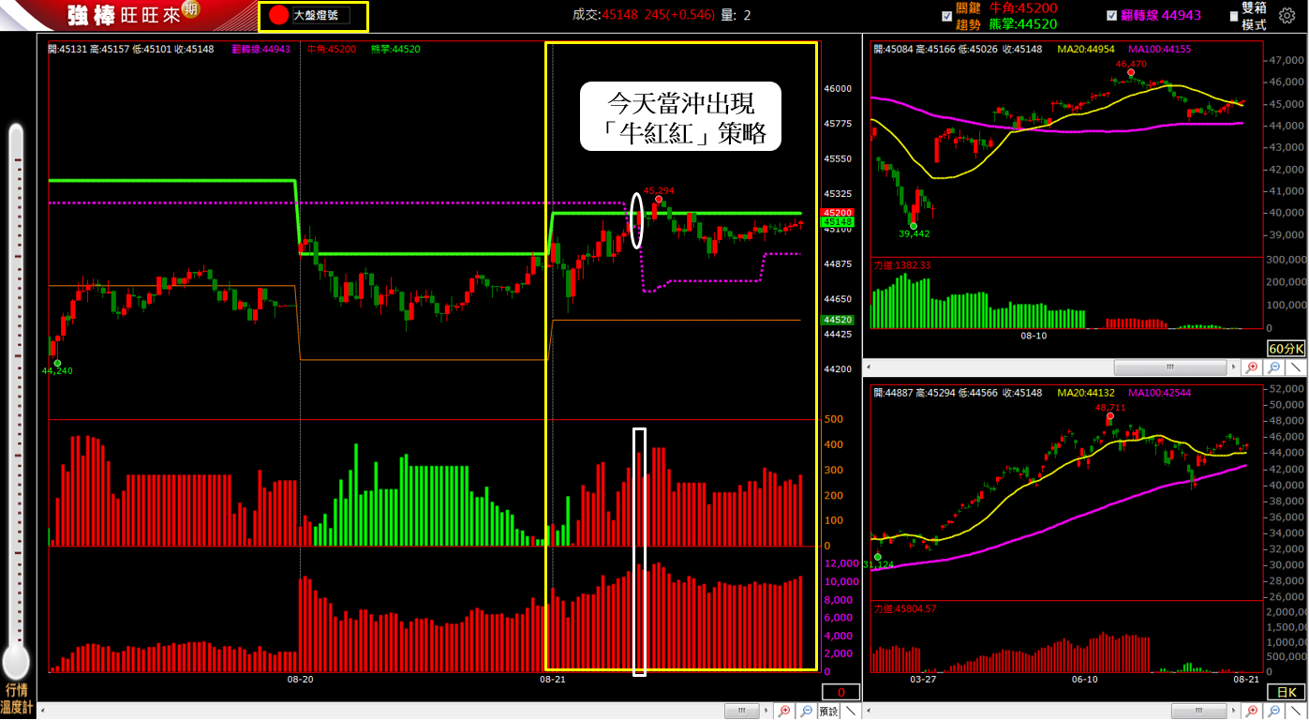Click the 預設 reset button under main chart
The width and height of the screenshot is (1309, 720).
[828, 711]
